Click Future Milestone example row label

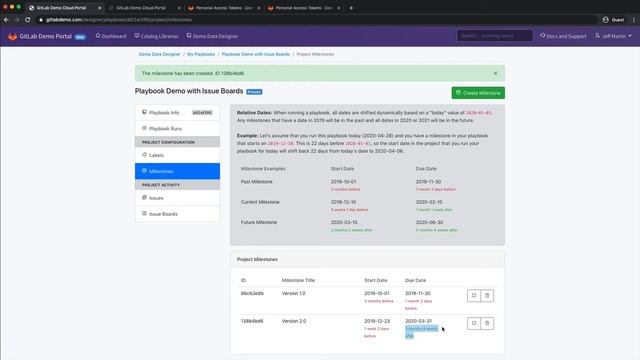pos(259,222)
